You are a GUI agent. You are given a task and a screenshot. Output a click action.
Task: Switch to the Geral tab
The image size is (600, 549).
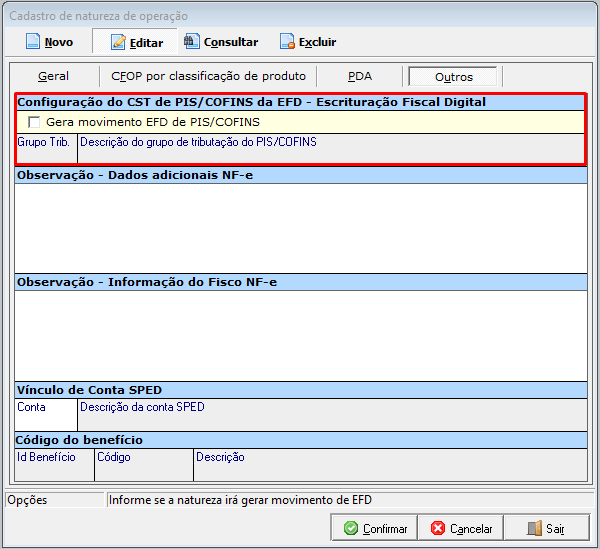[53, 76]
